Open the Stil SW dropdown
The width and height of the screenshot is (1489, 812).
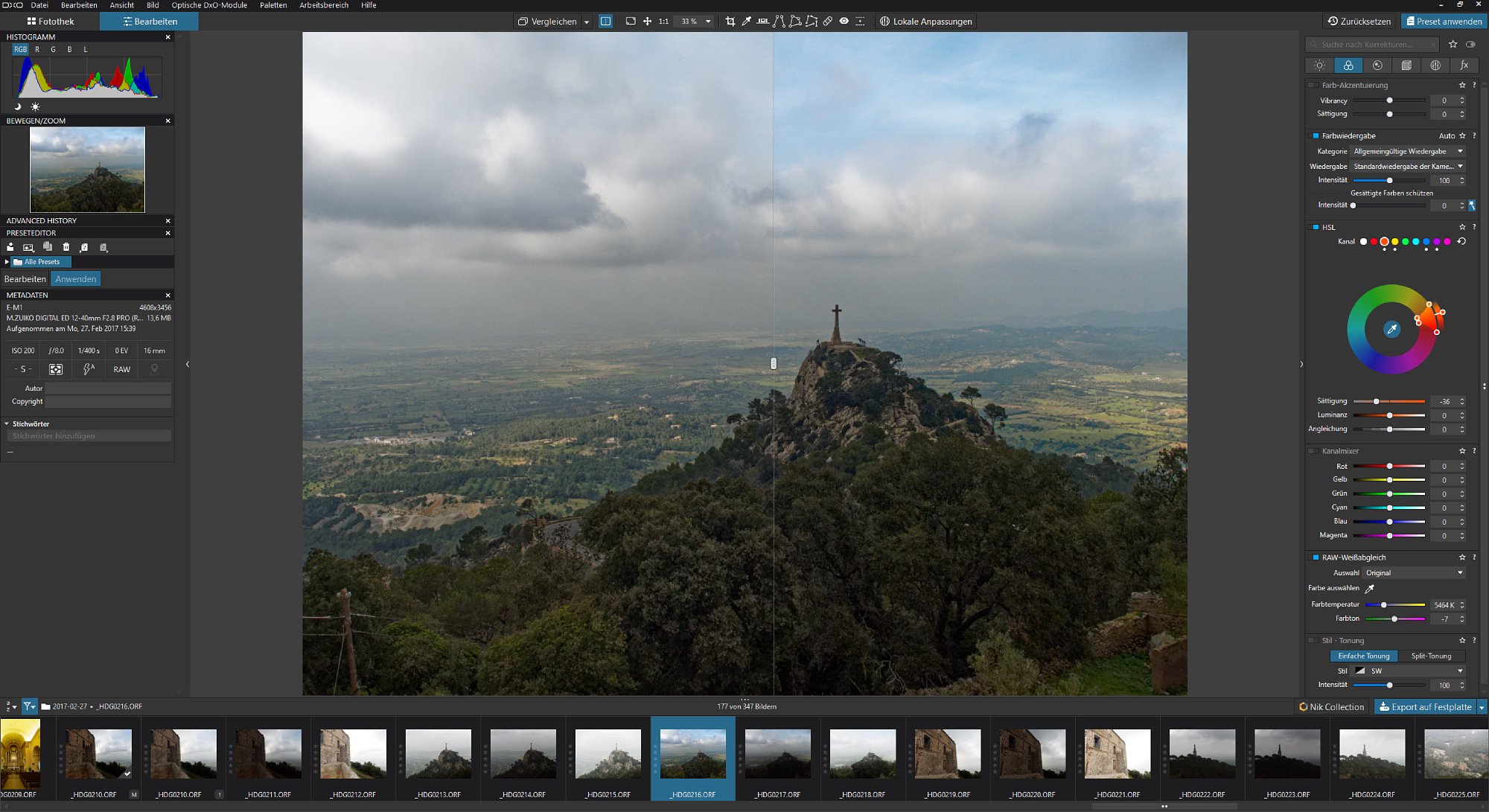1409,671
